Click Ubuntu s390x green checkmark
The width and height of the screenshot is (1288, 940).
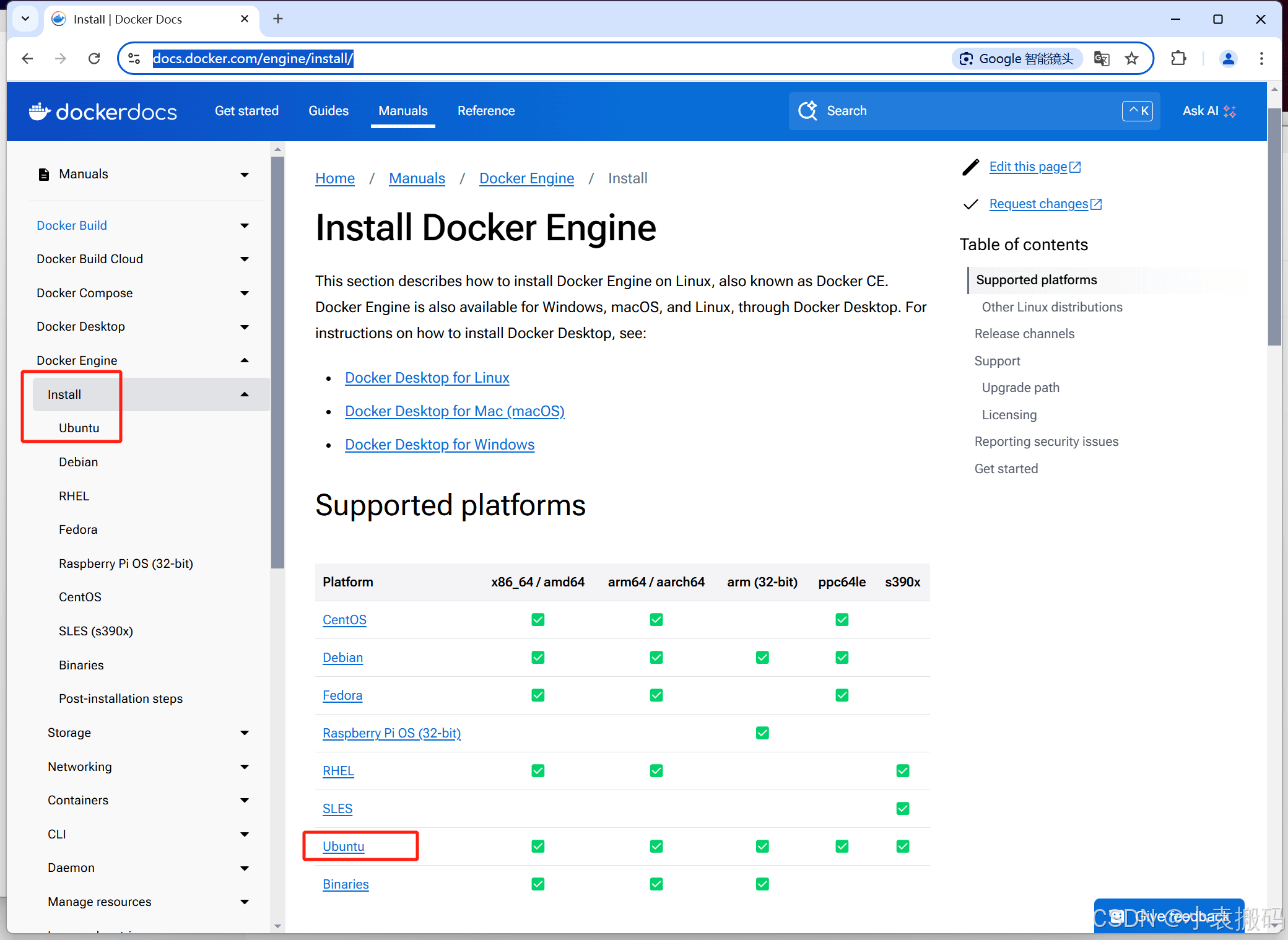point(902,846)
